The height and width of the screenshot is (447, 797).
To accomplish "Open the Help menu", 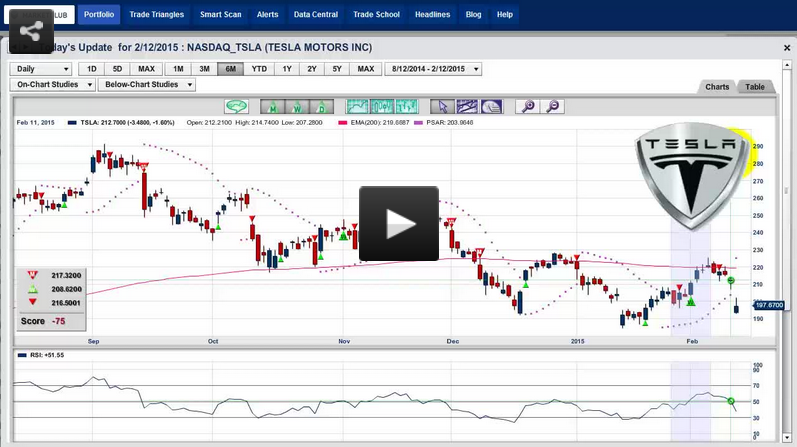I will [505, 14].
